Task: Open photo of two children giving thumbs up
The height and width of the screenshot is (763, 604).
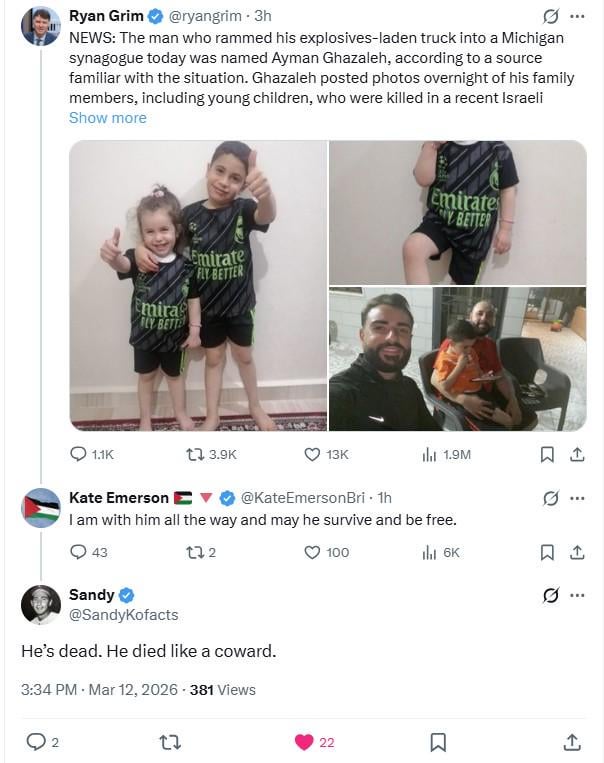Action: pyautogui.click(x=198, y=286)
